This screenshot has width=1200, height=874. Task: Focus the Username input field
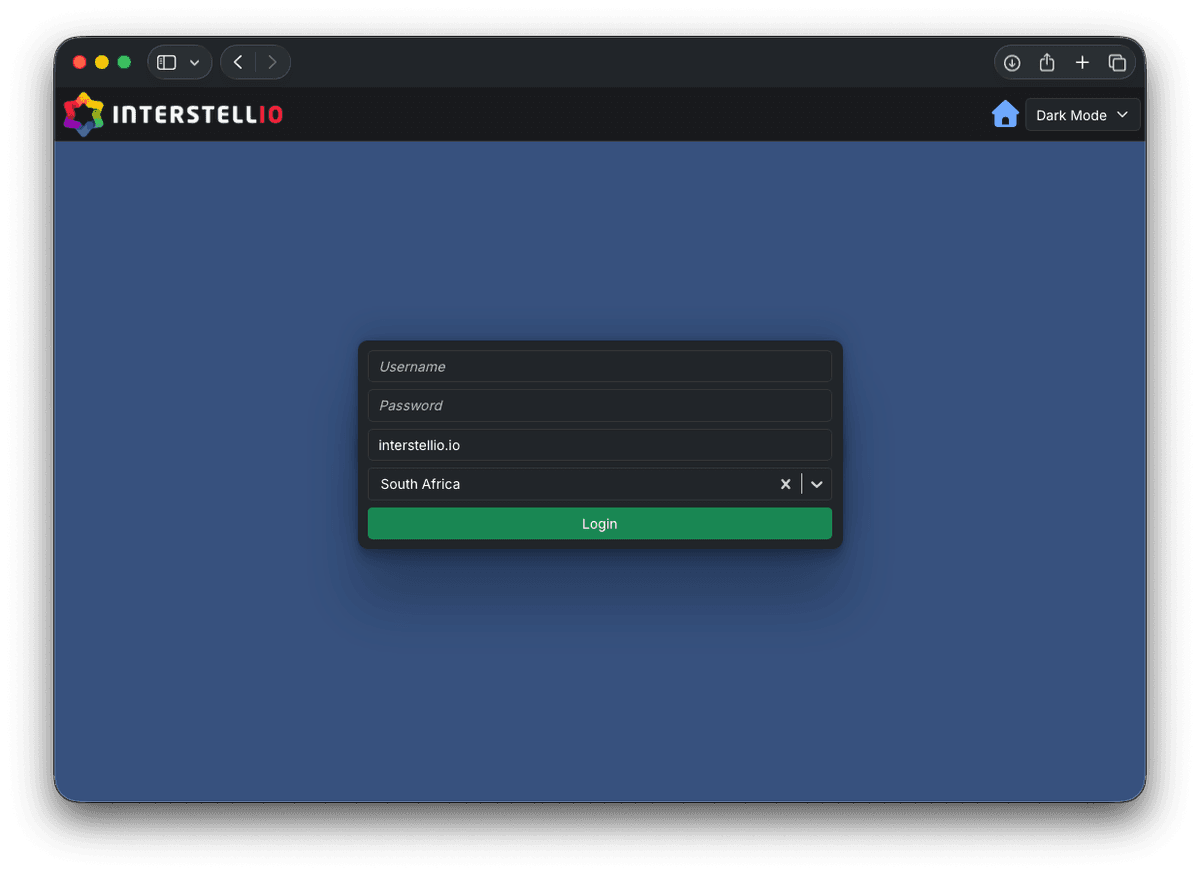point(599,366)
